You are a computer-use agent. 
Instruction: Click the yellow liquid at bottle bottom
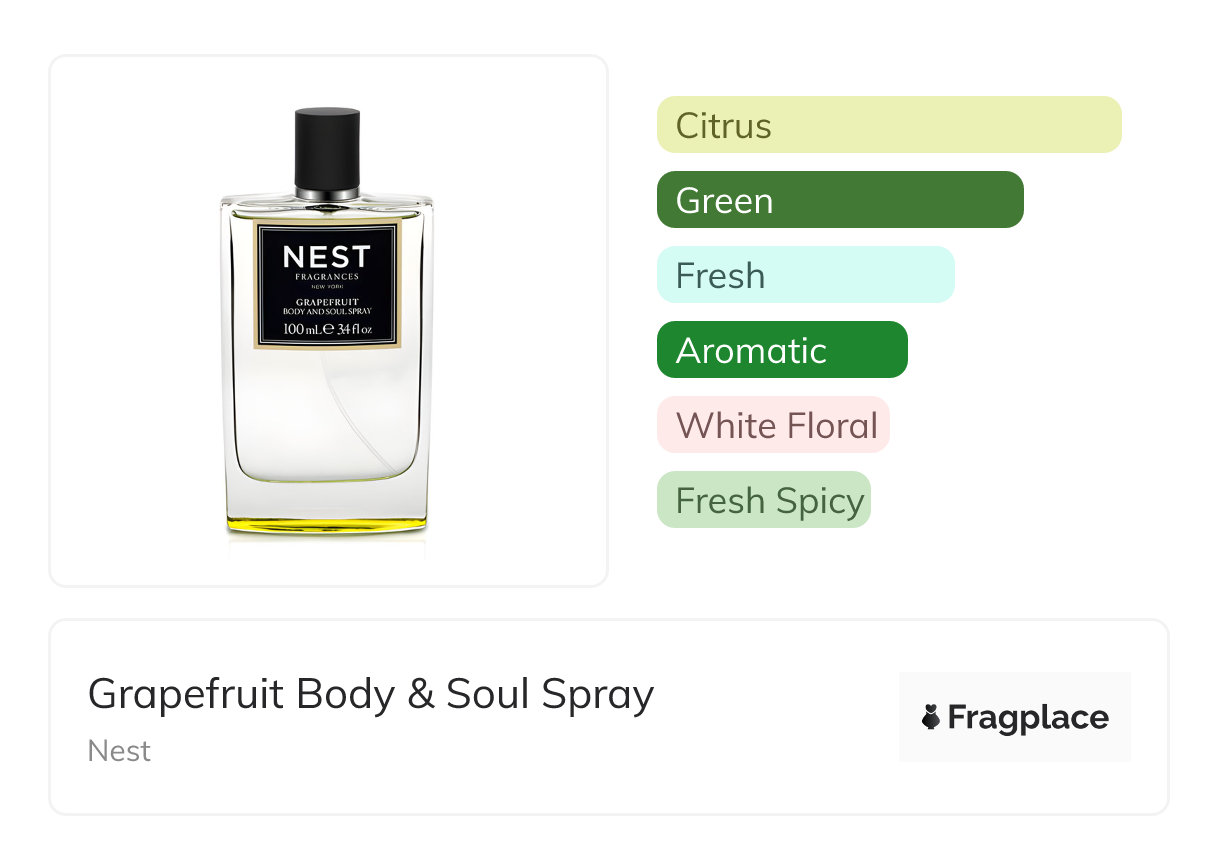(327, 522)
